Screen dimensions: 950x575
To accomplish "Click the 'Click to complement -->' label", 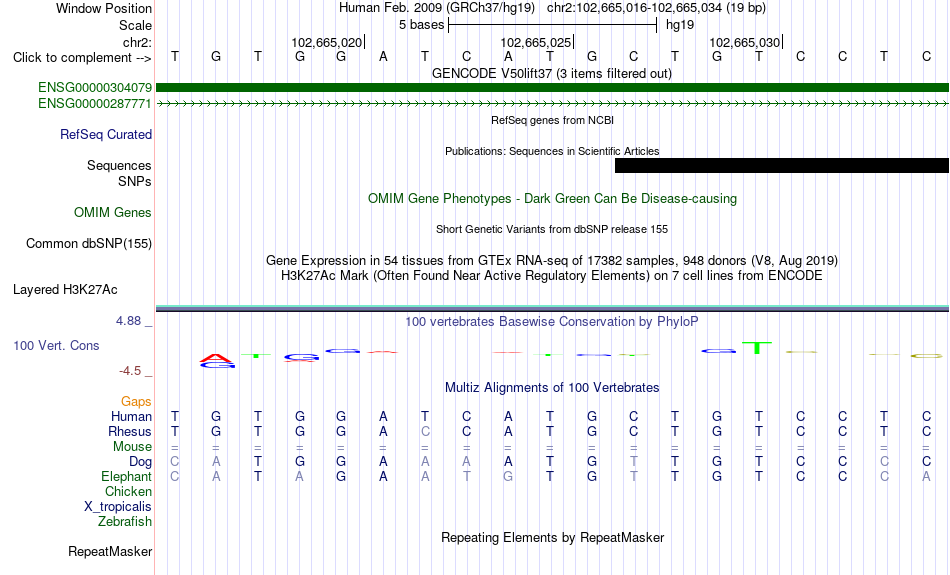I will (82, 58).
